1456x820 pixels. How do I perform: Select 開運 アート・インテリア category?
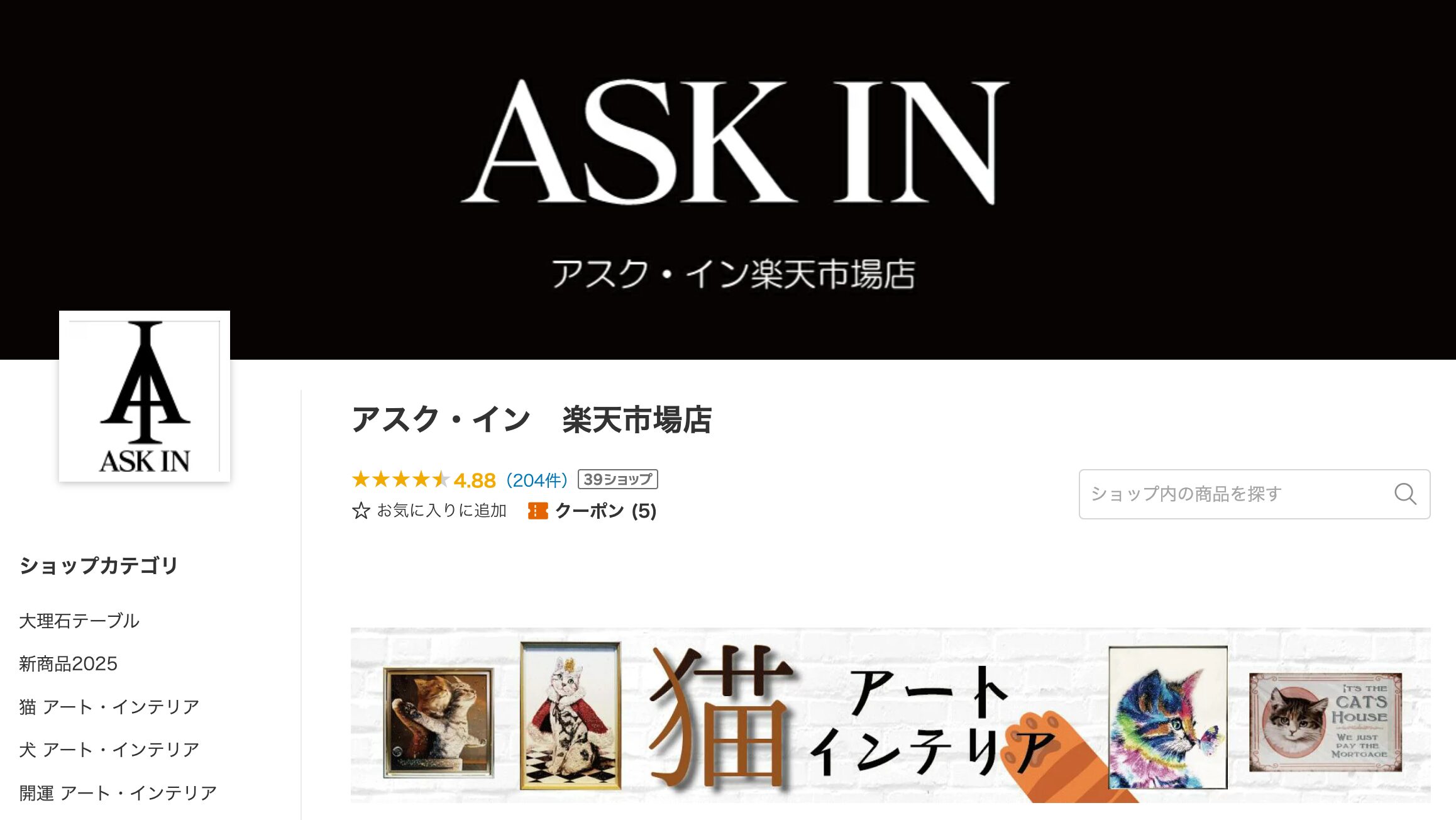point(118,793)
